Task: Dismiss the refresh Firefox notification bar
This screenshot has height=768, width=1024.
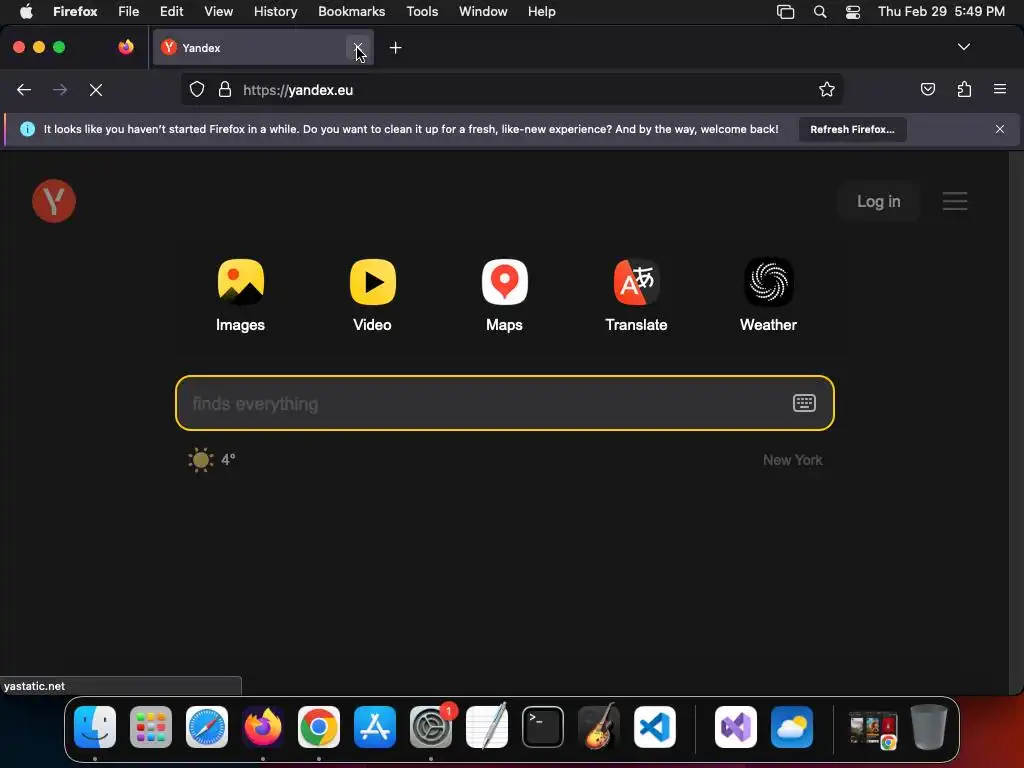Action: coord(1000,129)
